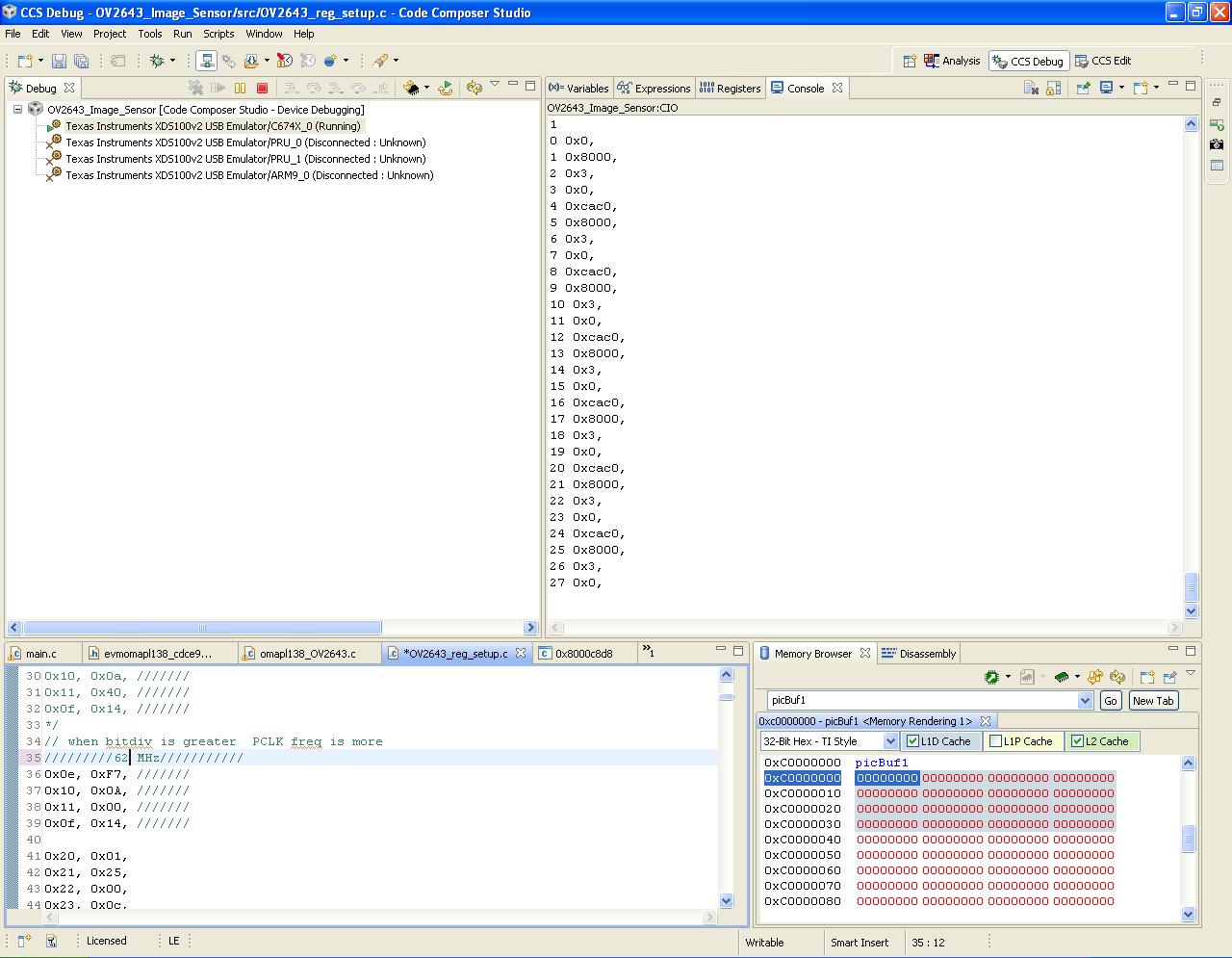Click the Console vertical scrollbar thumb
1232x958 pixels.
click(1192, 586)
